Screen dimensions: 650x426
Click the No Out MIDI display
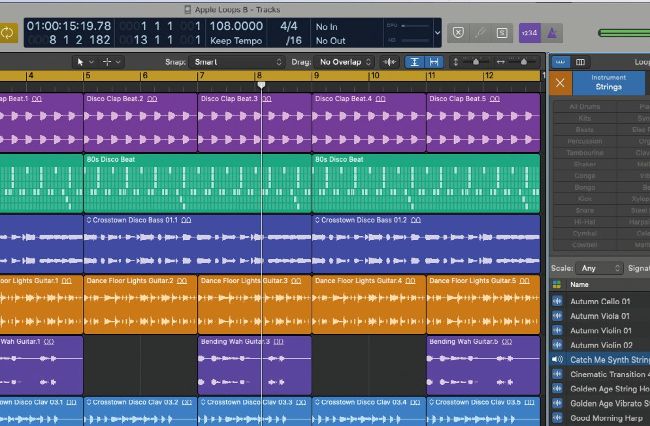[x=330, y=41]
